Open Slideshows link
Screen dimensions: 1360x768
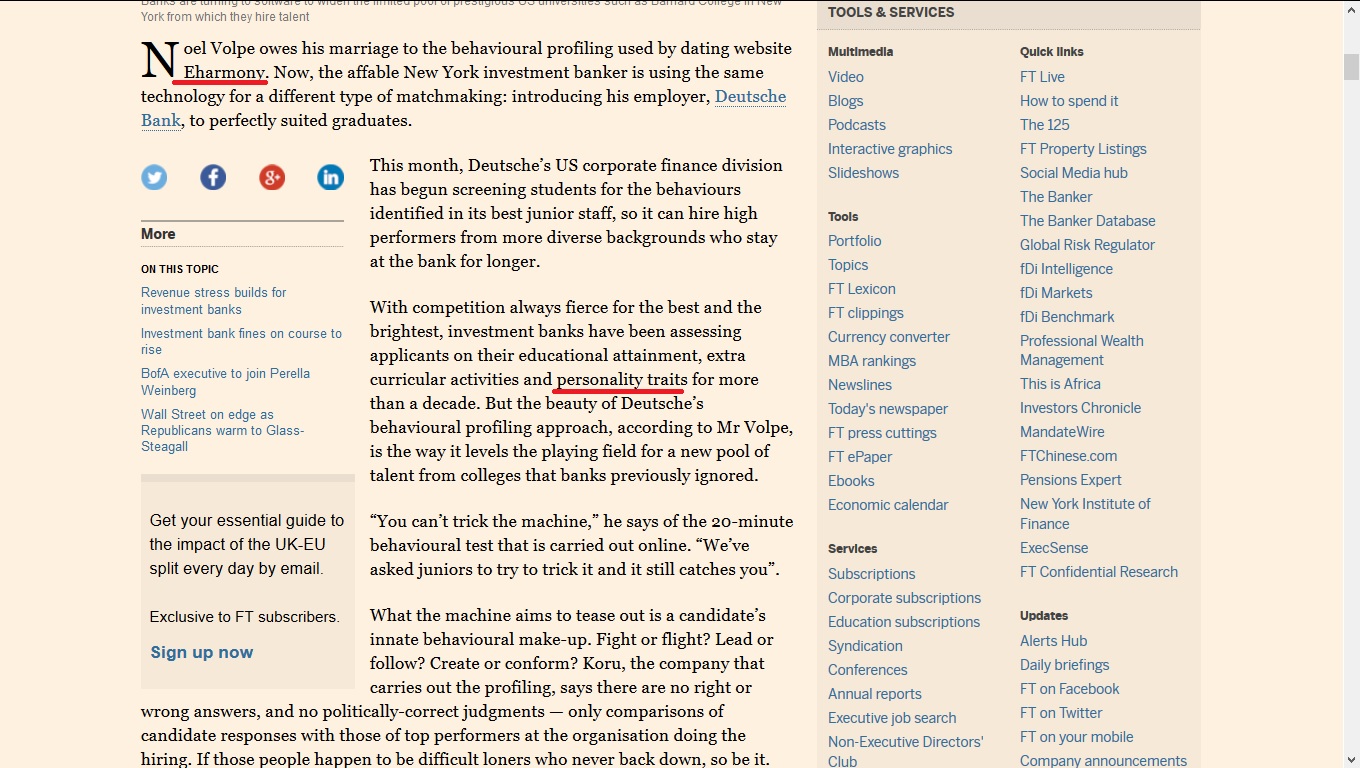pyautogui.click(x=863, y=173)
